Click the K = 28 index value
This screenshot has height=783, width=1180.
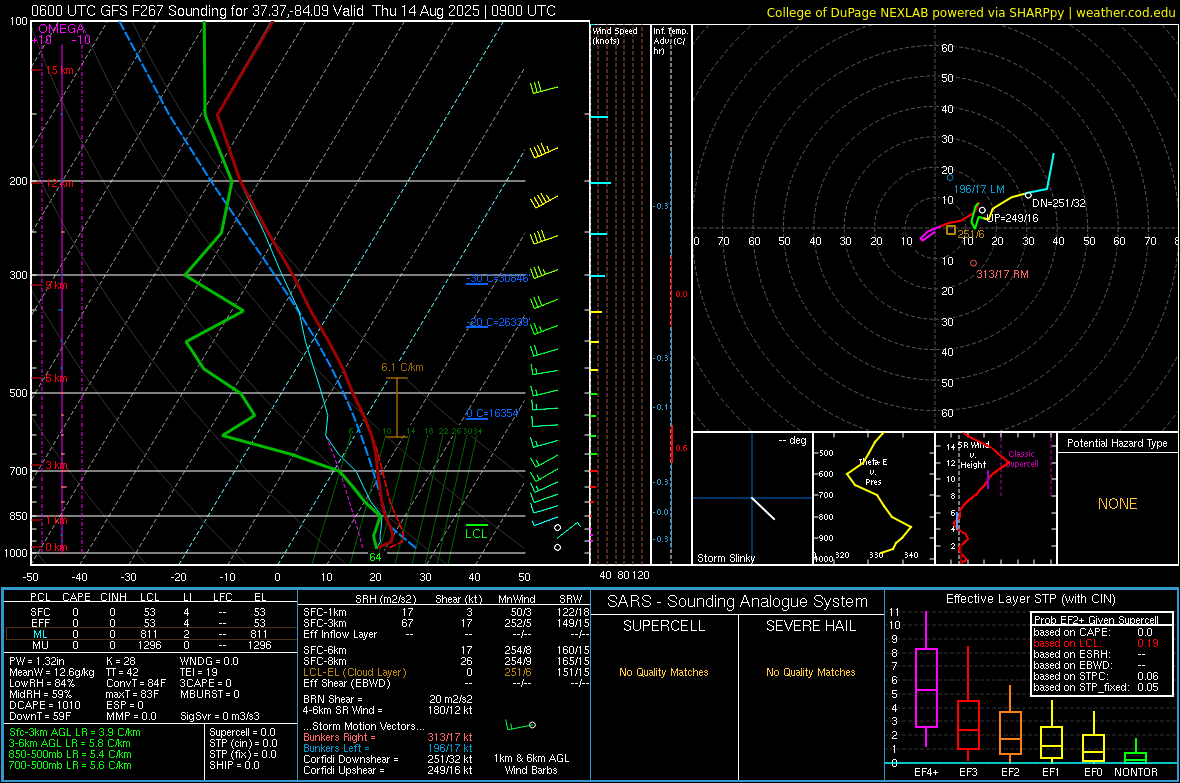coord(120,661)
